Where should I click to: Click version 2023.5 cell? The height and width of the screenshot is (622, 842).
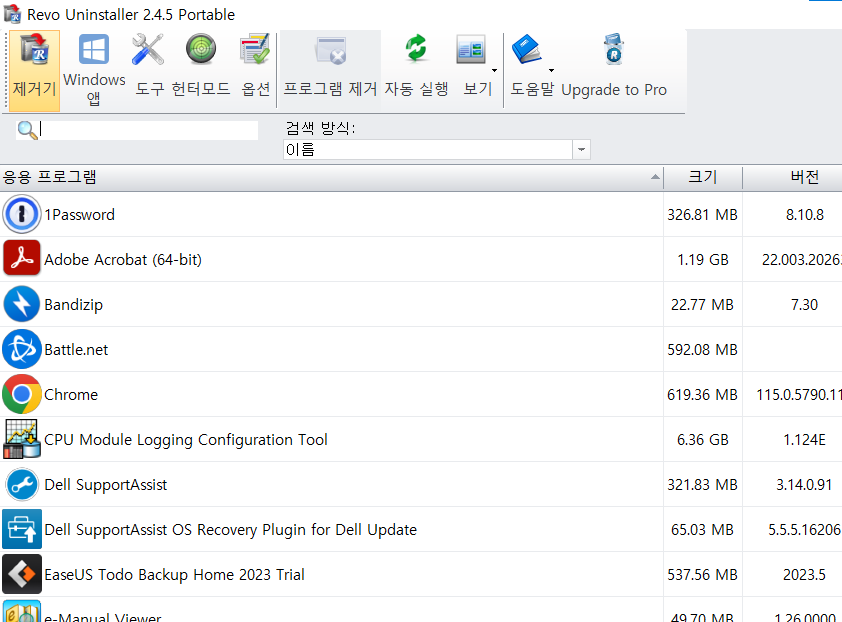coord(804,575)
